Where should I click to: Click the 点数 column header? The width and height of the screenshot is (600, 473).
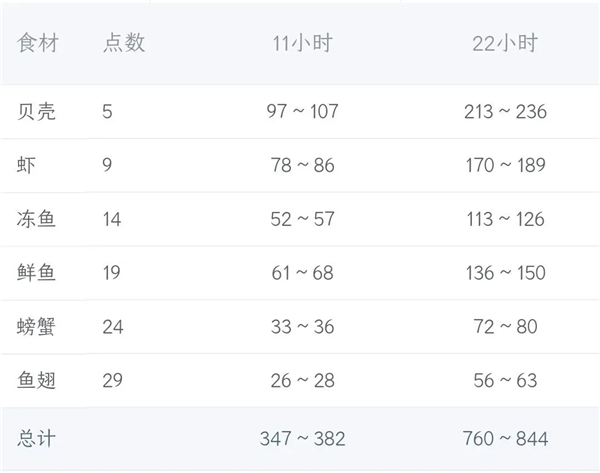pyautogui.click(x=124, y=43)
